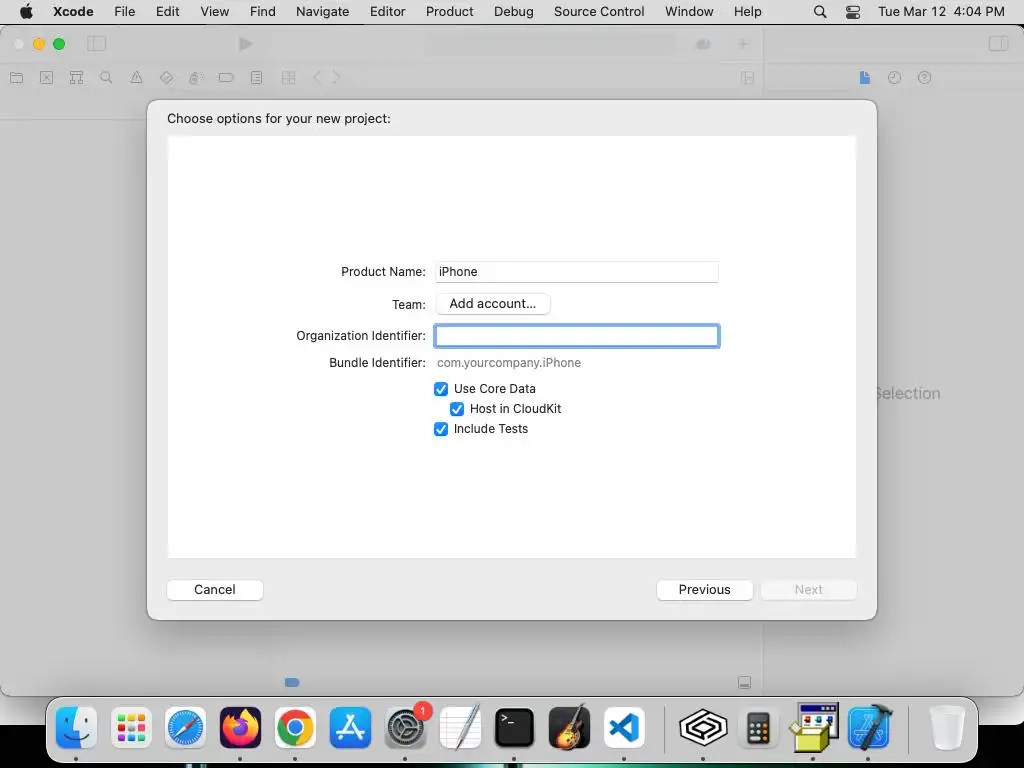The width and height of the screenshot is (1024, 768).
Task: Open Spotlight search in menu bar
Action: coord(820,12)
